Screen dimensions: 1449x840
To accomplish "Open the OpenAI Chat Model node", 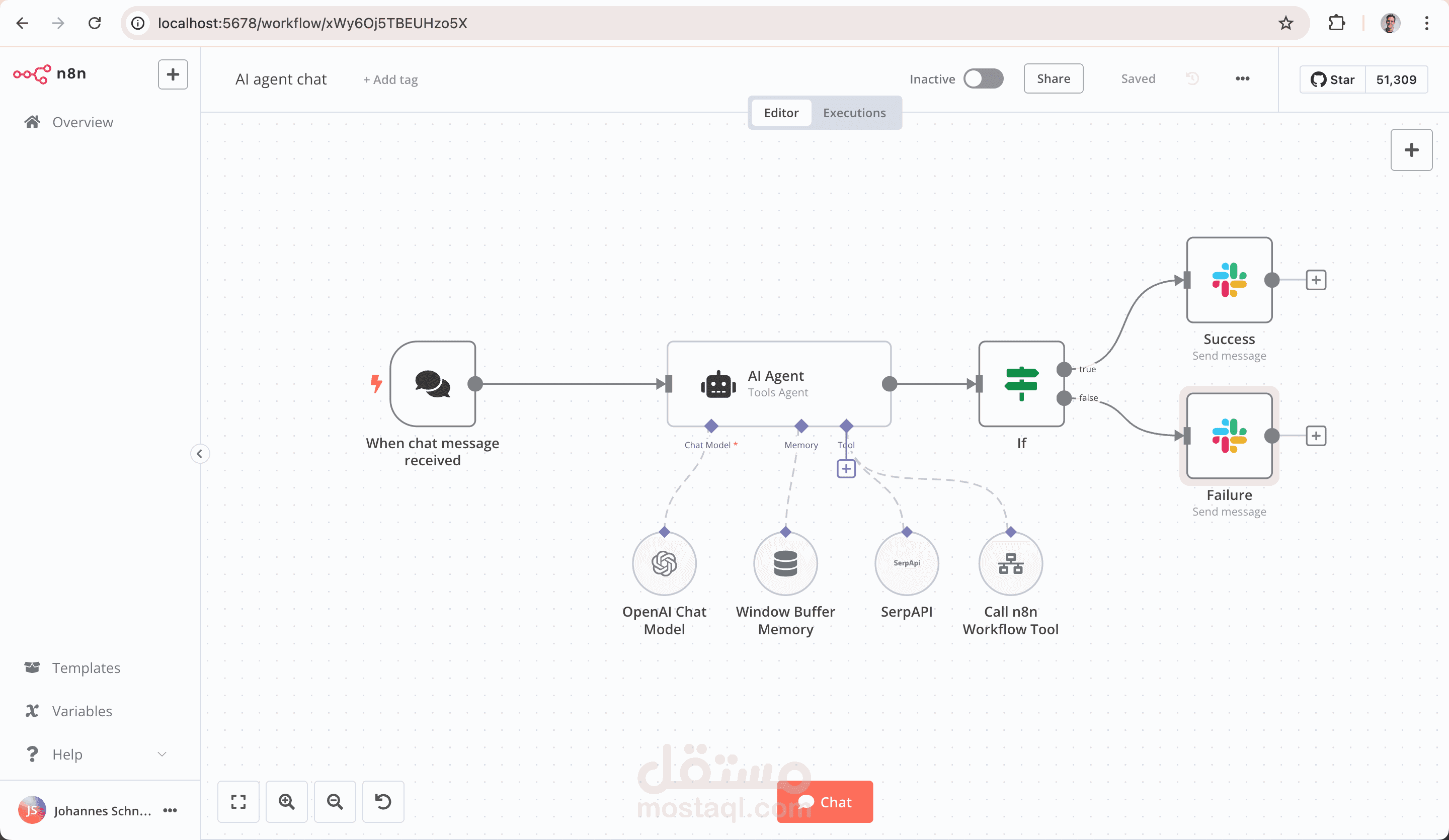I will point(664,563).
